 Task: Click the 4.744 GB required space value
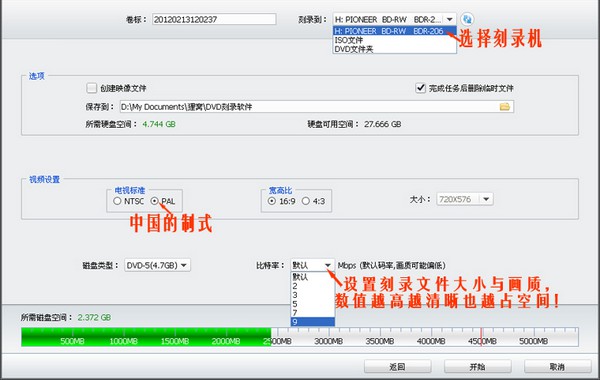(x=159, y=124)
